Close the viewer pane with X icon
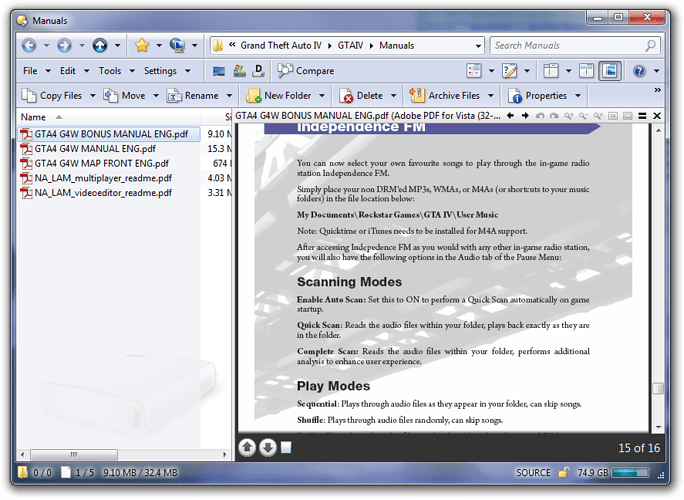The width and height of the screenshot is (684, 500). point(657,117)
